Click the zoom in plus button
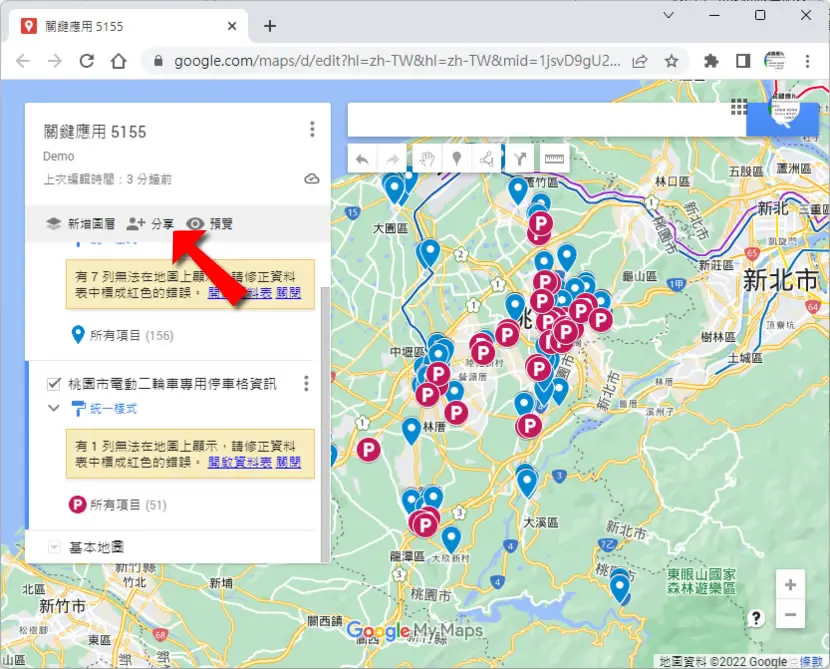Viewport: 830px width, 669px height. click(x=790, y=585)
